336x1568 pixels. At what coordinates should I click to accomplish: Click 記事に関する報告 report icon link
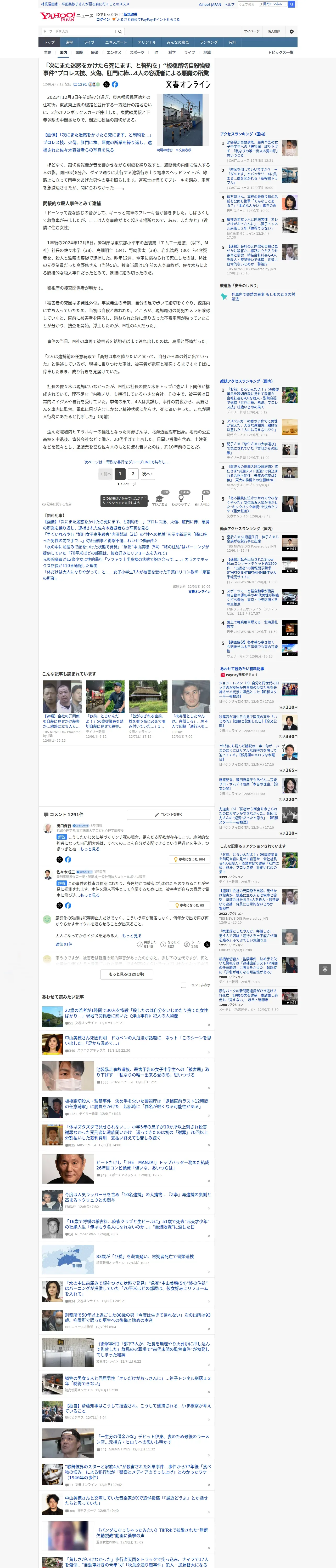tap(57, 504)
